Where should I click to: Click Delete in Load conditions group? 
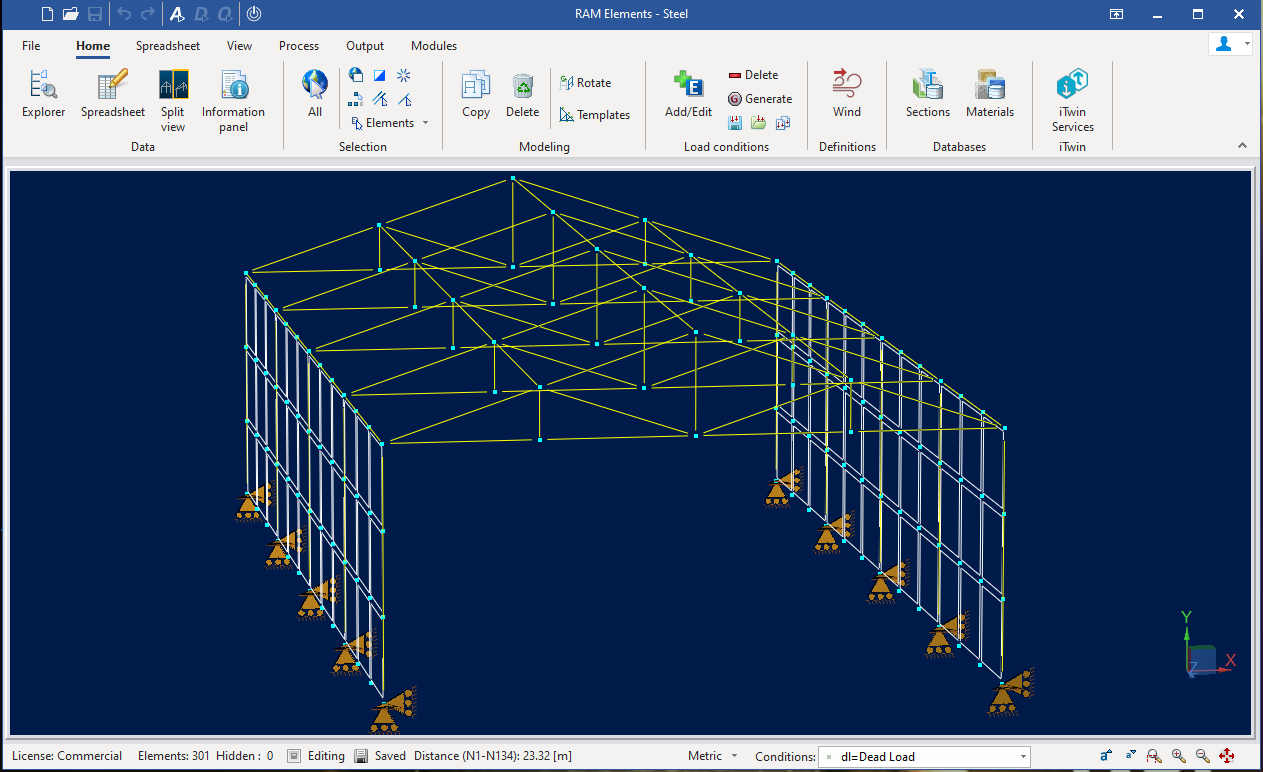point(753,75)
